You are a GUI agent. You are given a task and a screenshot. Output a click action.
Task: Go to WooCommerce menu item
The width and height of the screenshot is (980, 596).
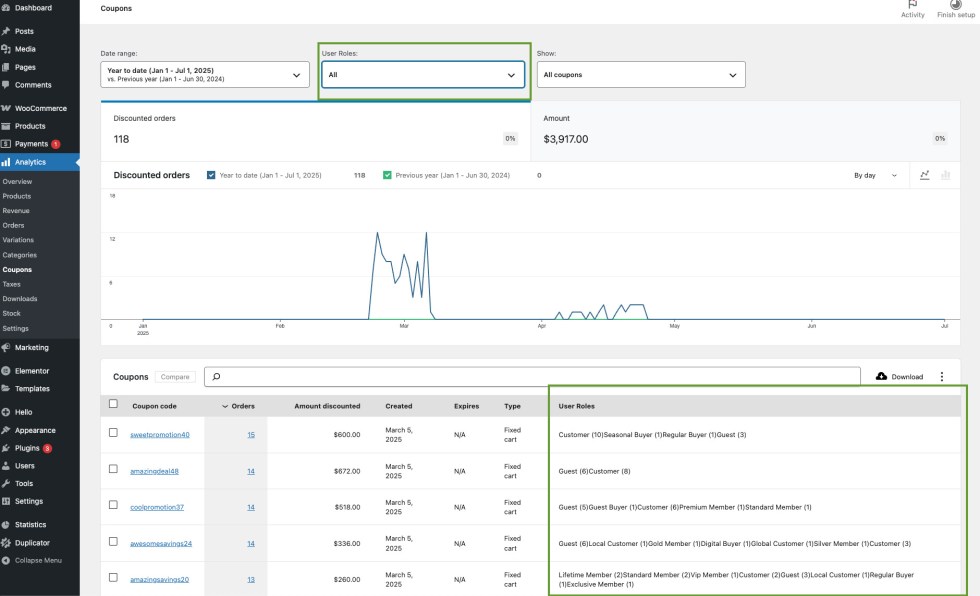click(40, 108)
